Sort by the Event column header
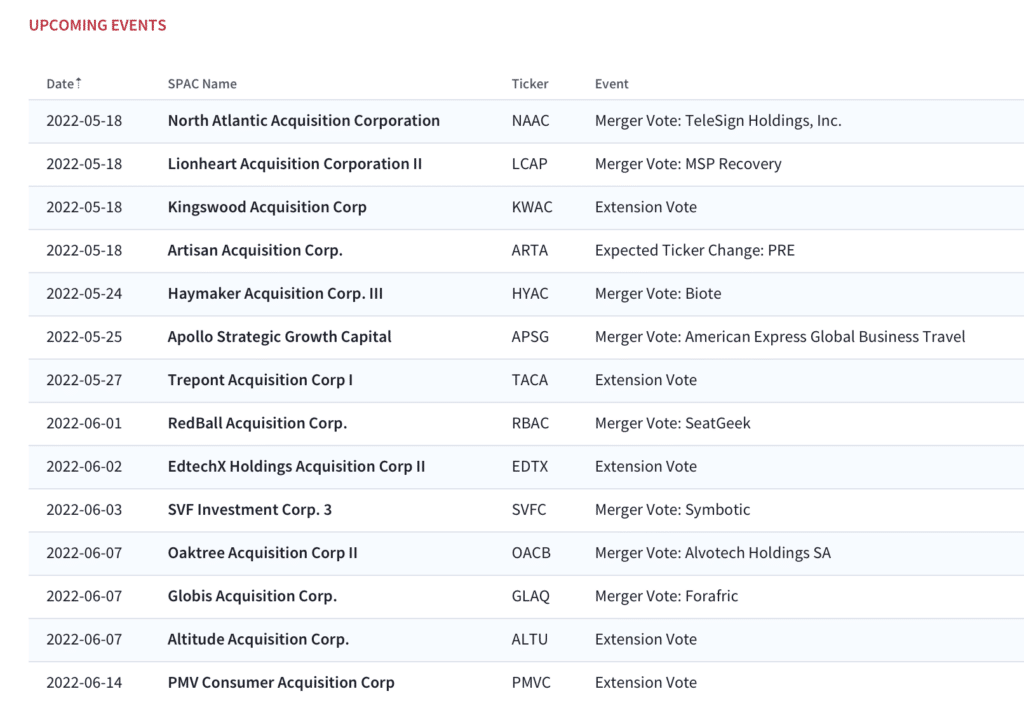Viewport: 1024px width, 703px height. [x=611, y=84]
